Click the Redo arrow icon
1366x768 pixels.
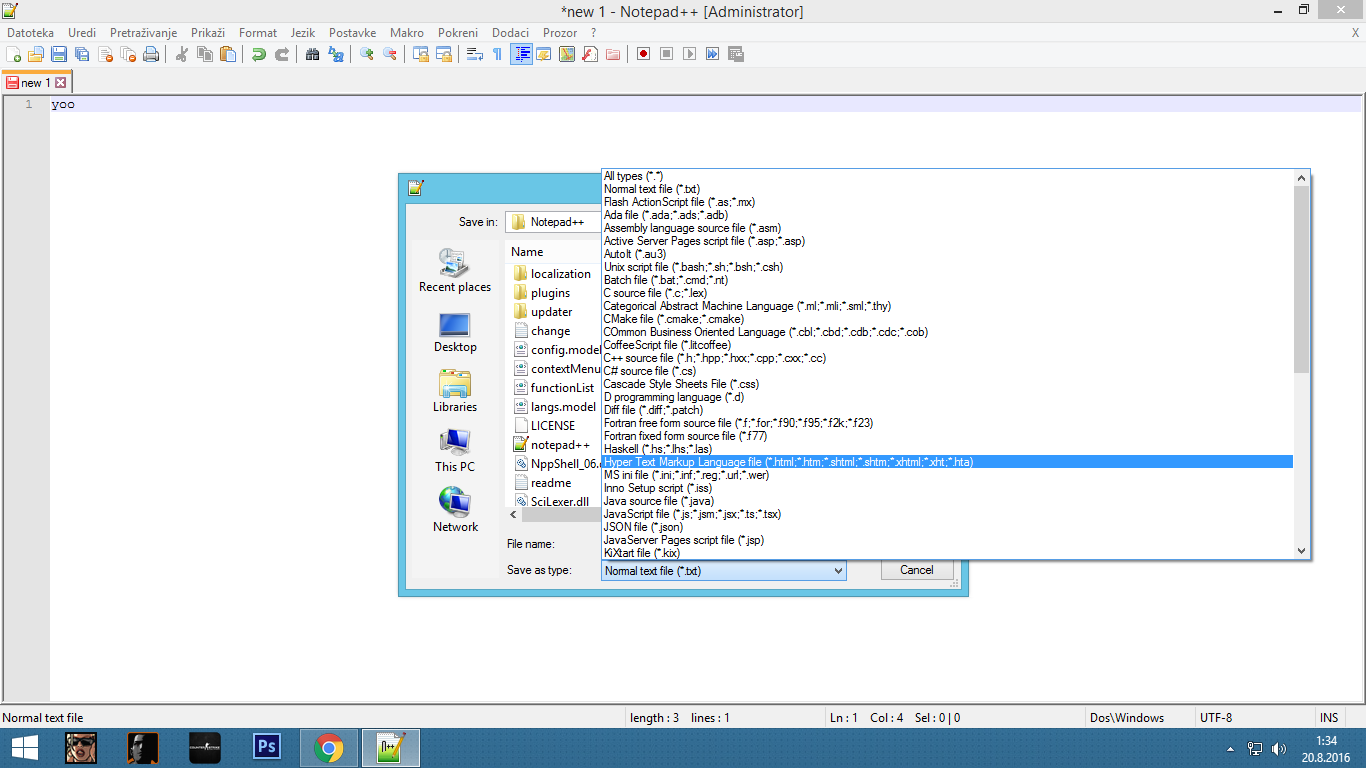(282, 54)
